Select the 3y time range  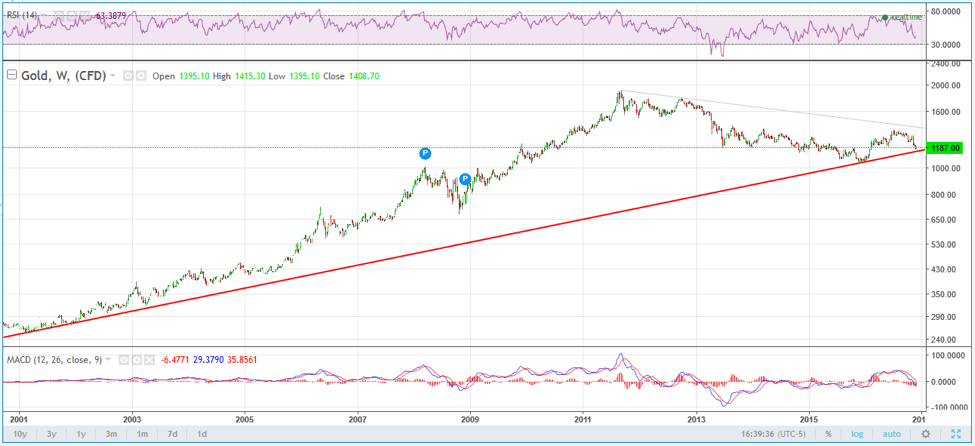pyautogui.click(x=53, y=434)
